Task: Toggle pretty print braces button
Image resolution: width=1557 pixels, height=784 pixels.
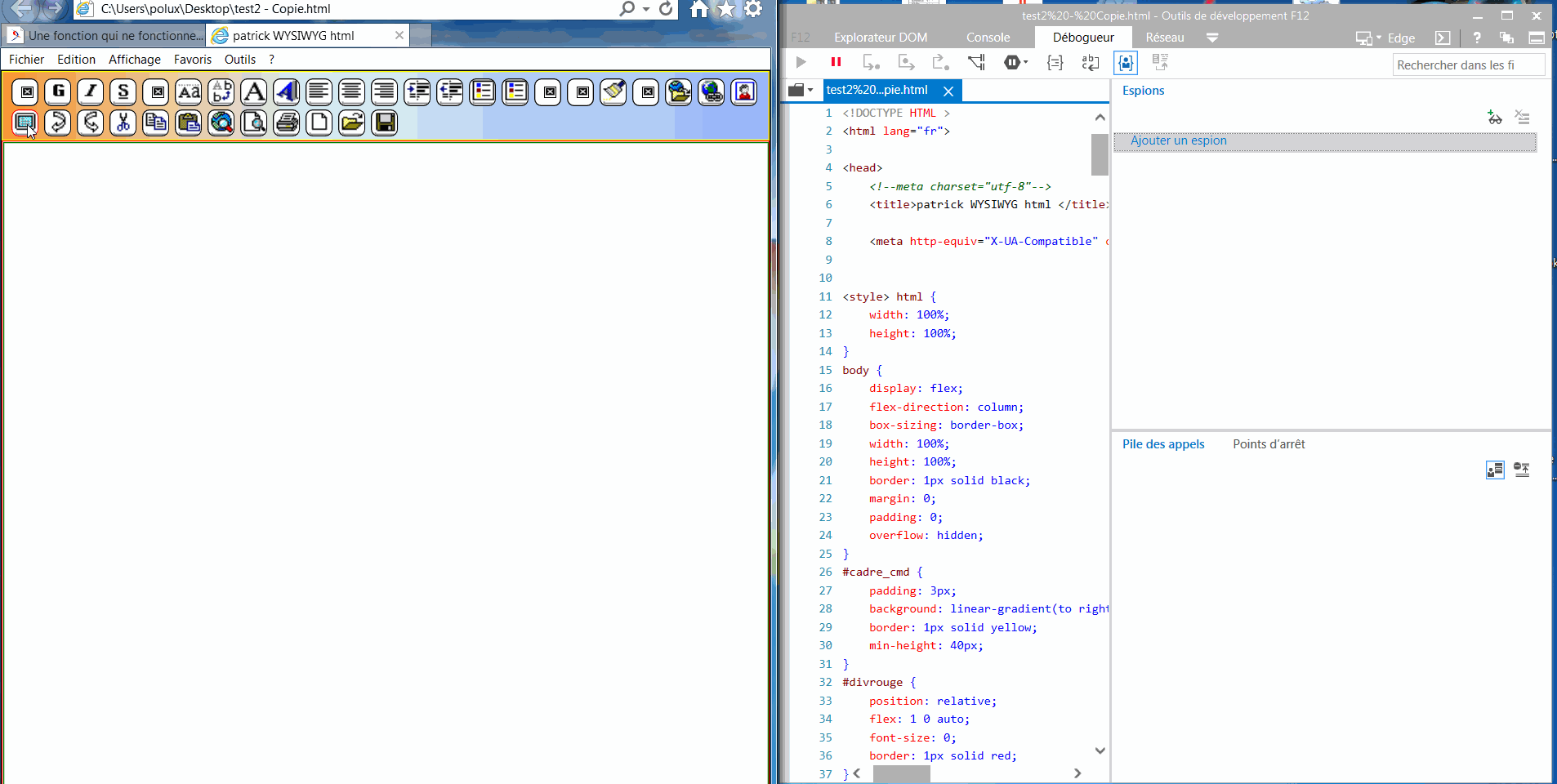Action: coord(1055,62)
